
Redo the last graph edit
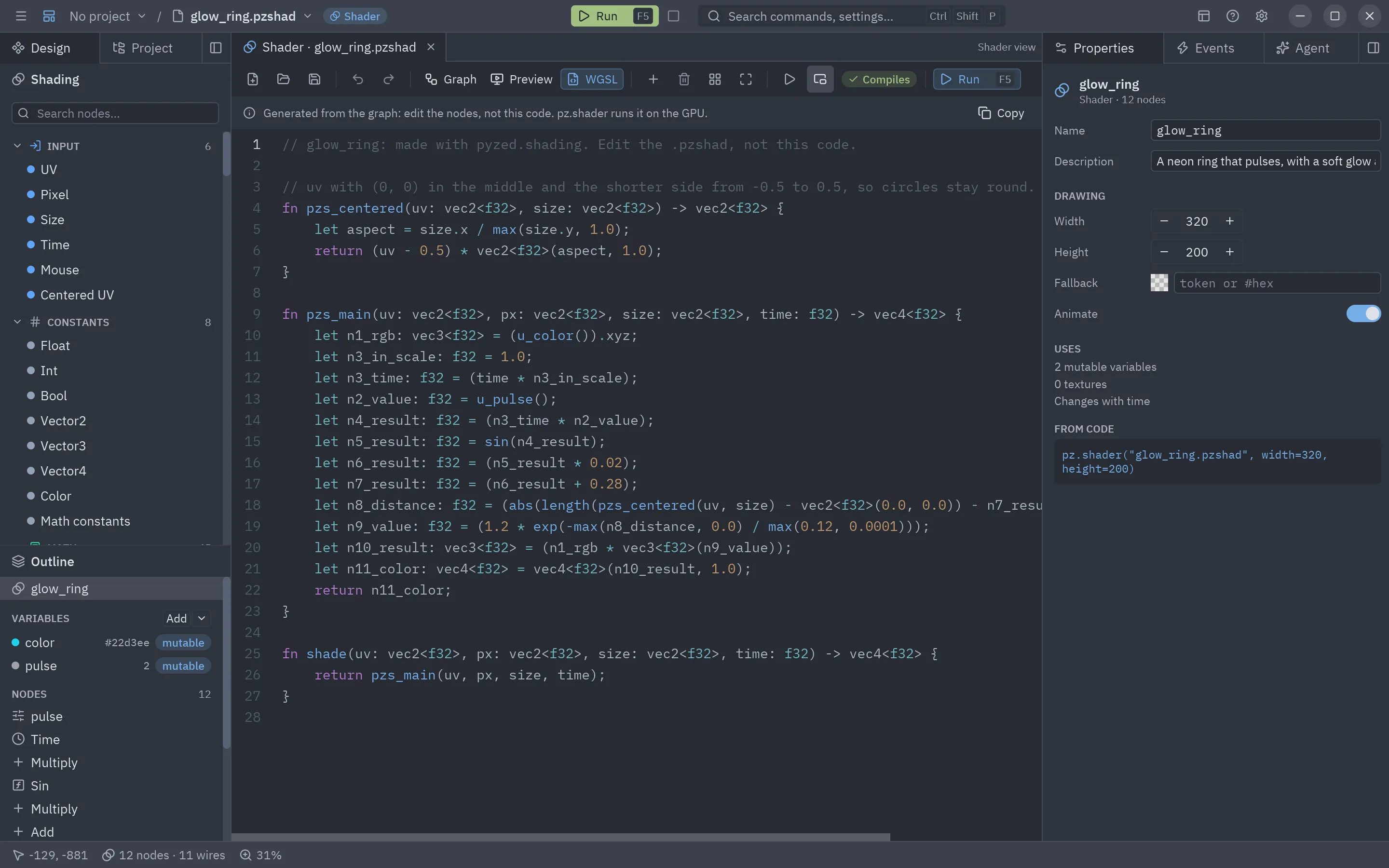coord(389,79)
